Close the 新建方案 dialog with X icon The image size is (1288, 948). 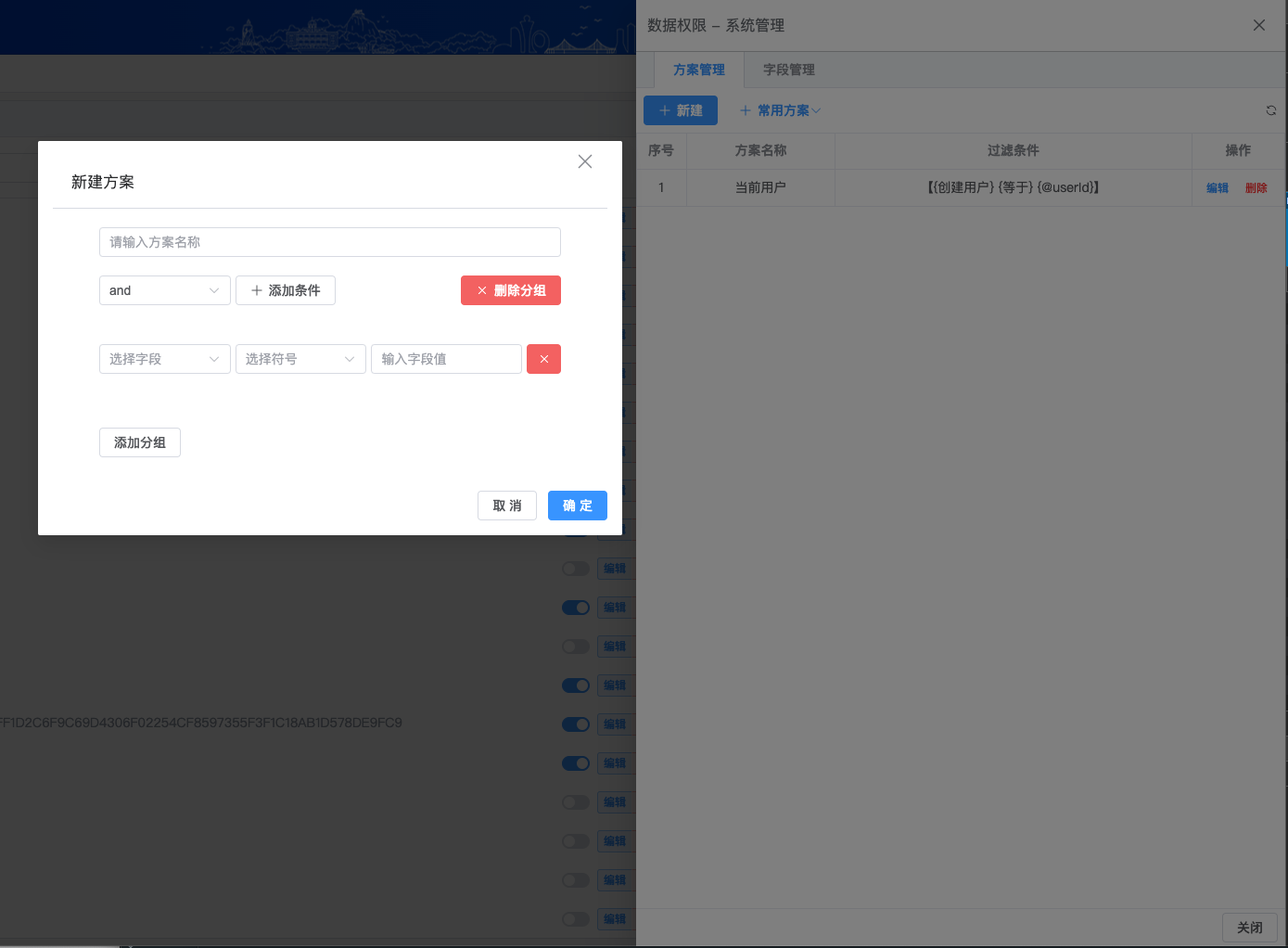pos(585,161)
